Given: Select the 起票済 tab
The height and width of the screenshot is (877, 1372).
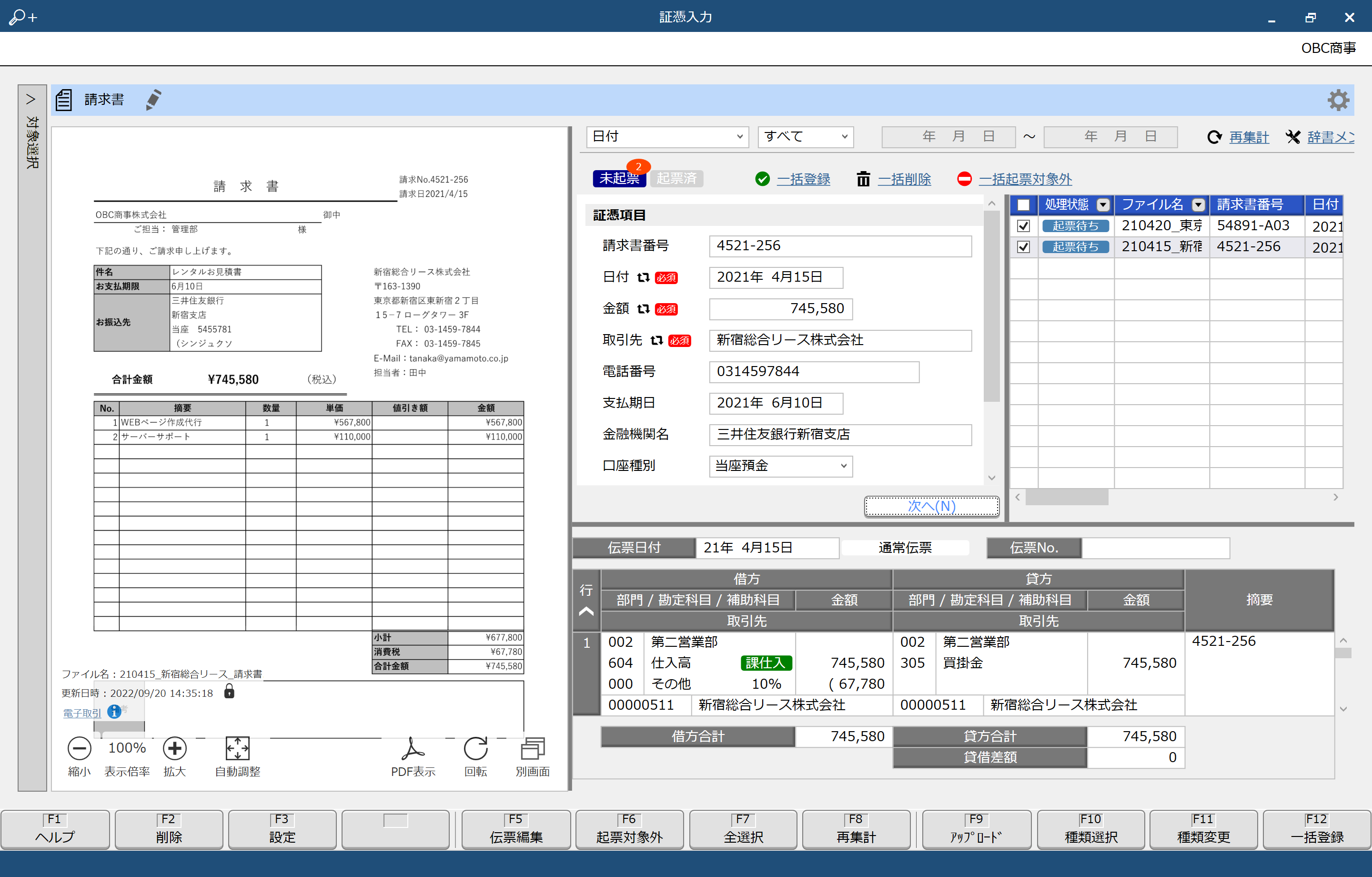Looking at the screenshot, I should pos(678,179).
